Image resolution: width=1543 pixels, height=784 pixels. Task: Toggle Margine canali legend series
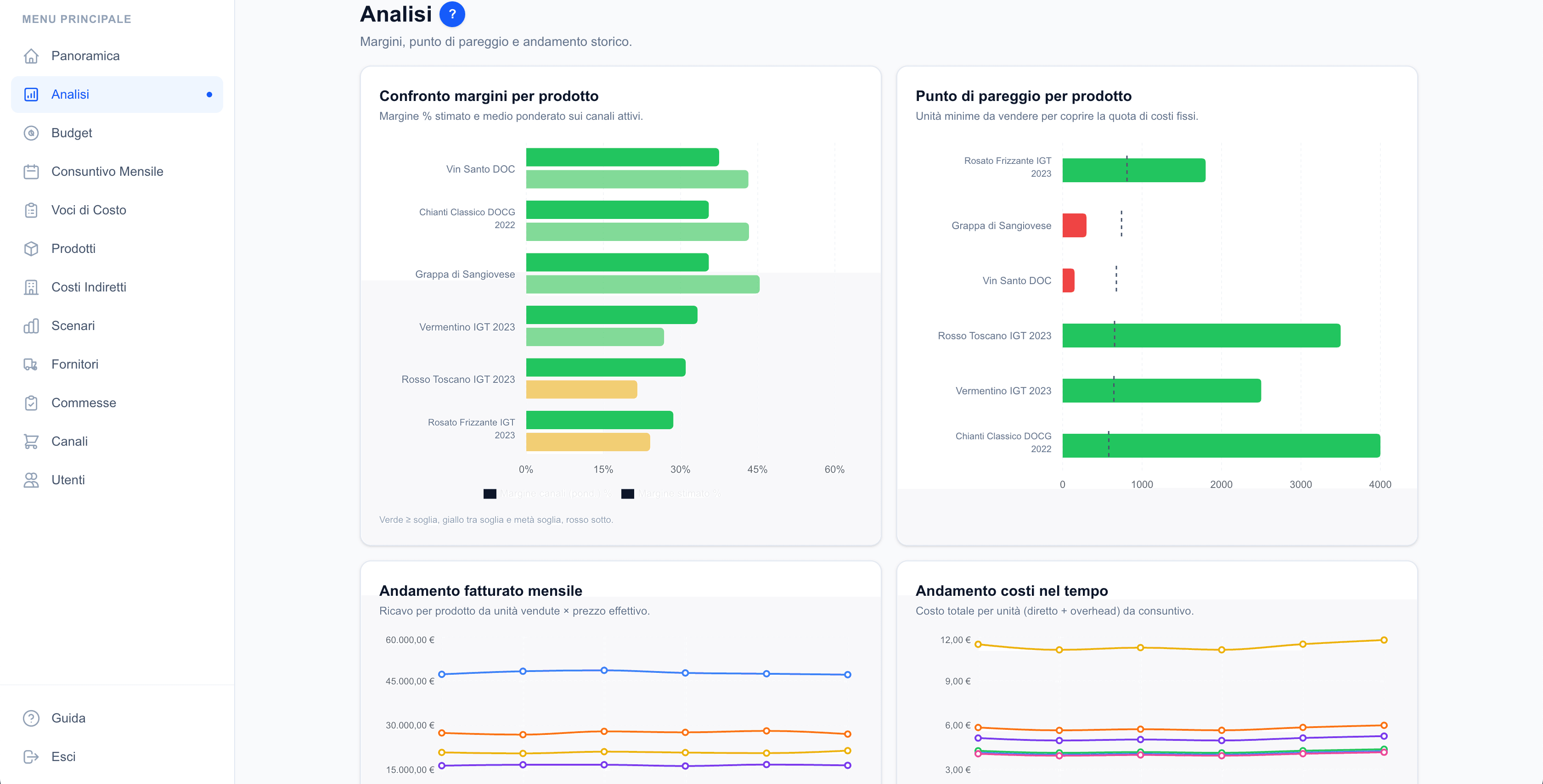click(x=548, y=493)
